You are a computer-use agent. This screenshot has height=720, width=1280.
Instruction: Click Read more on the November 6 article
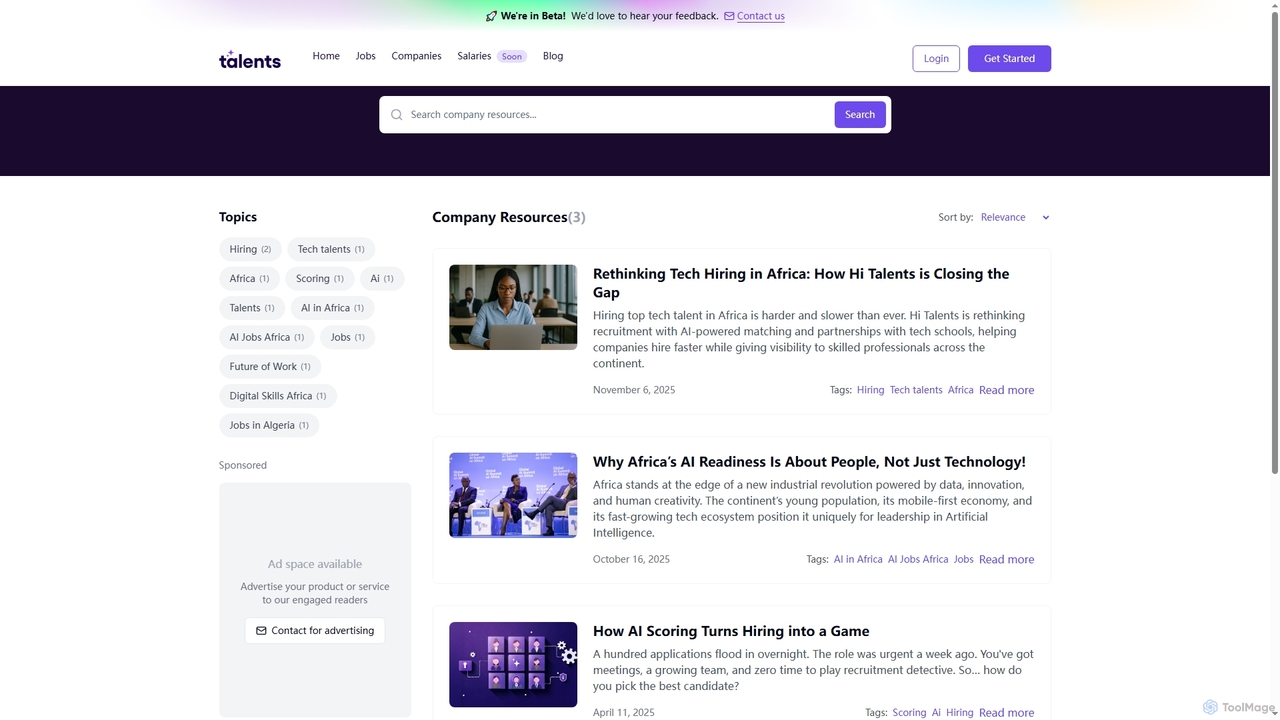(1006, 390)
